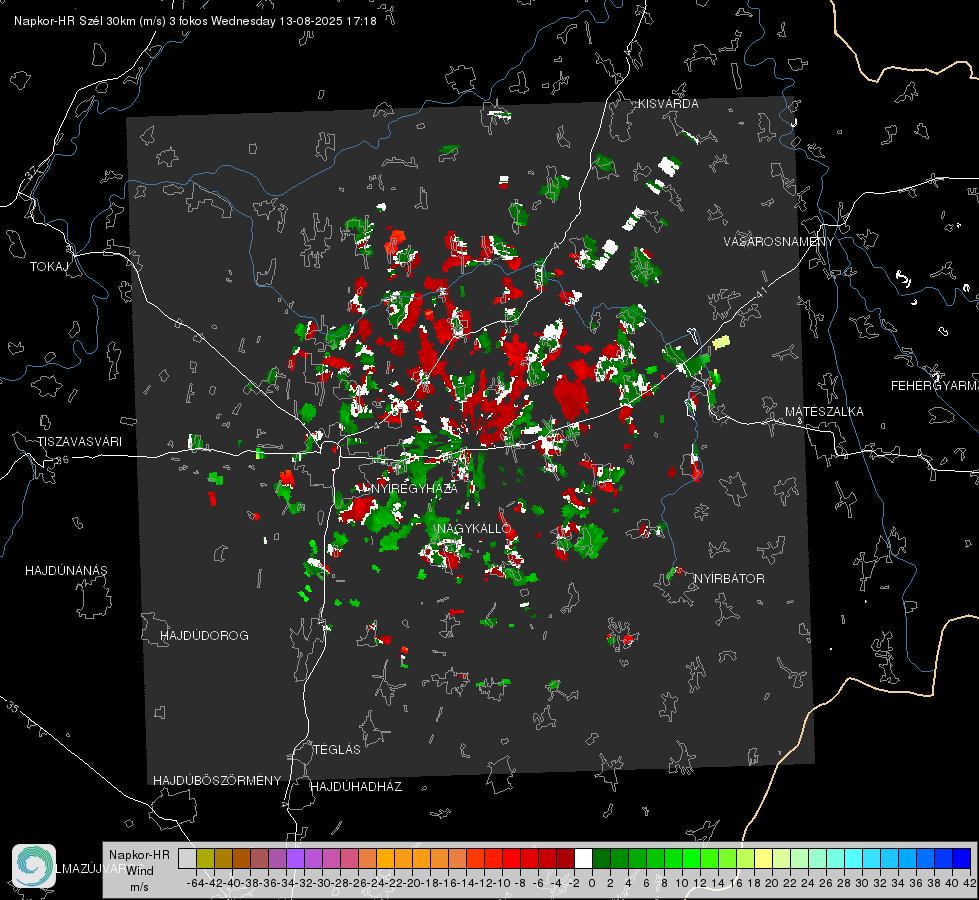Select the NYÍRBÁTOR town label

pos(729,578)
